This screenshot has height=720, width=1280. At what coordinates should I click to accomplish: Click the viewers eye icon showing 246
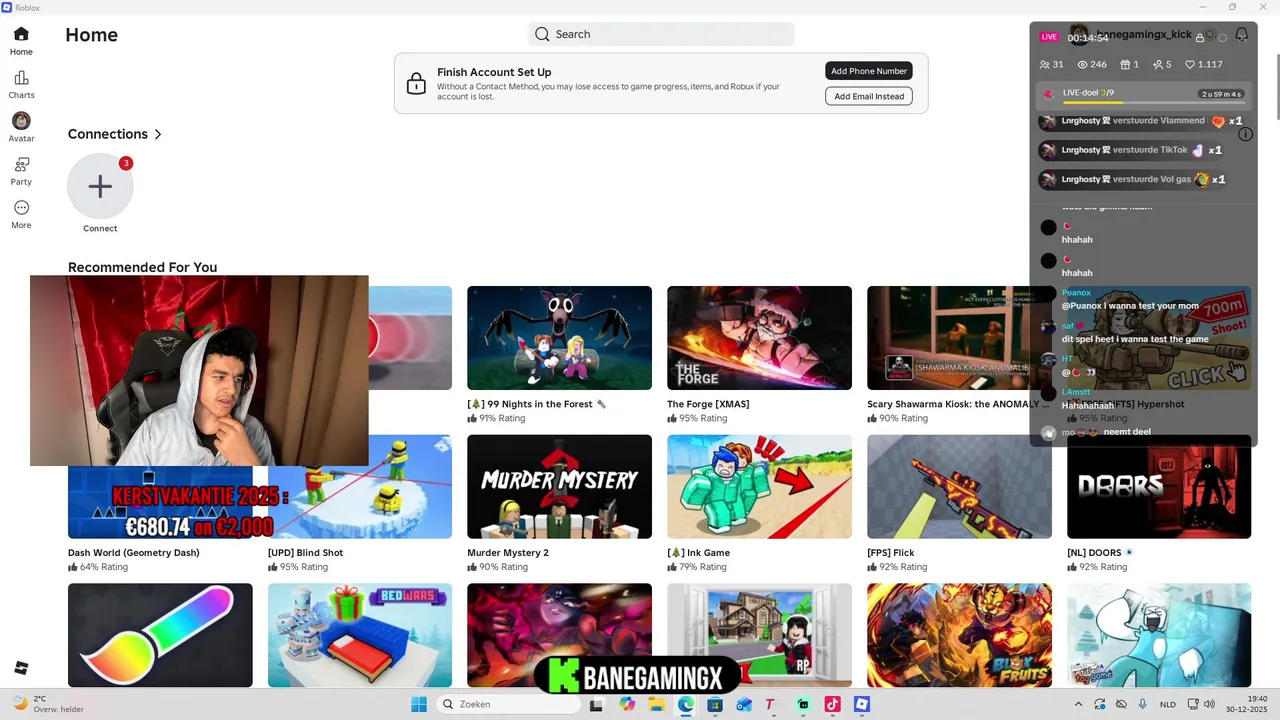1082,64
